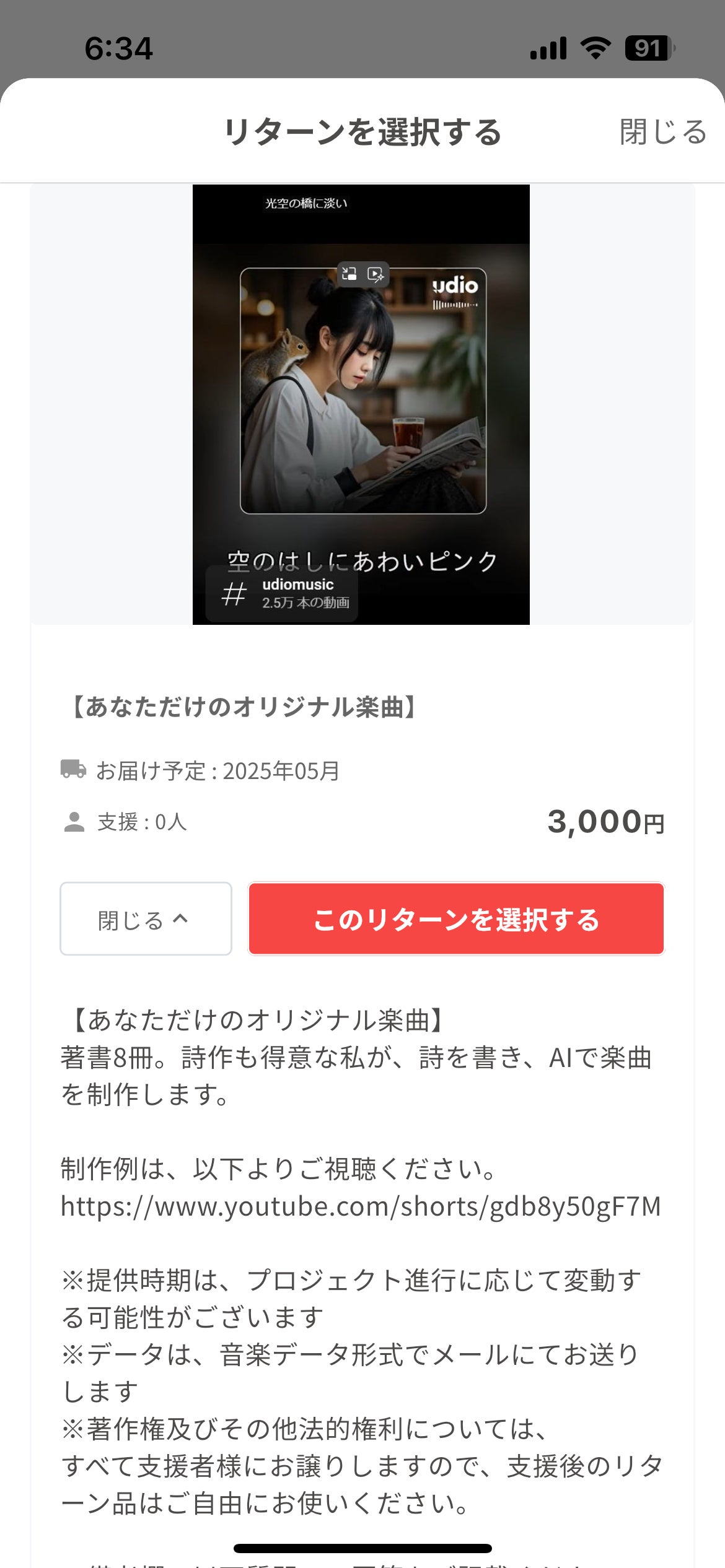Click the supporter person icon
The width and height of the screenshot is (725, 1568).
click(74, 822)
